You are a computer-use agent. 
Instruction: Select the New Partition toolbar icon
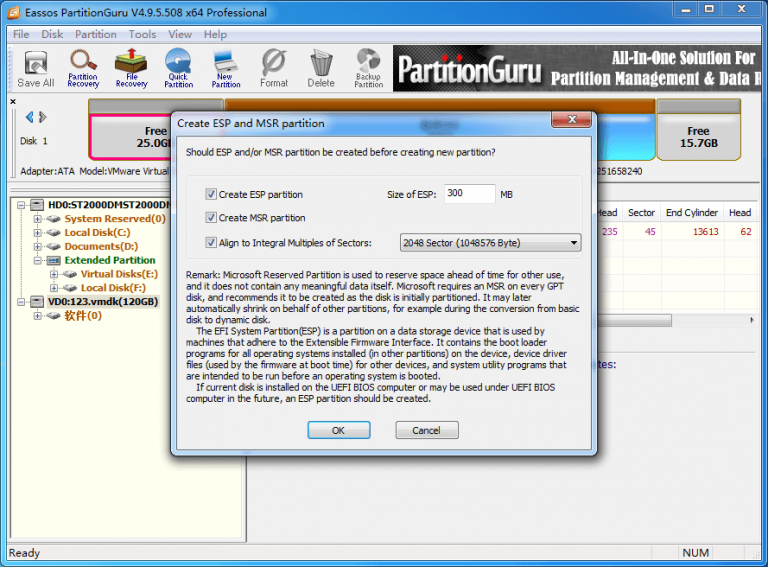point(226,68)
